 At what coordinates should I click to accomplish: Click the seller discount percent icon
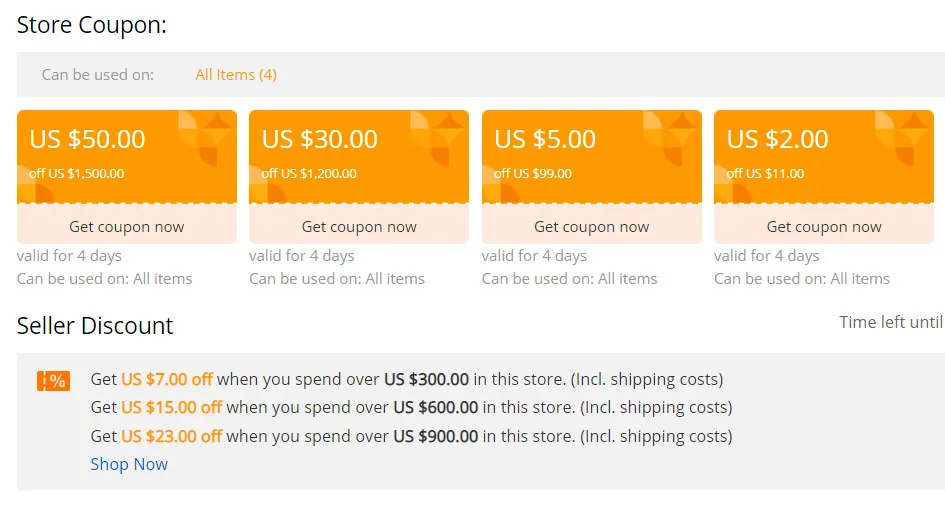(53, 381)
